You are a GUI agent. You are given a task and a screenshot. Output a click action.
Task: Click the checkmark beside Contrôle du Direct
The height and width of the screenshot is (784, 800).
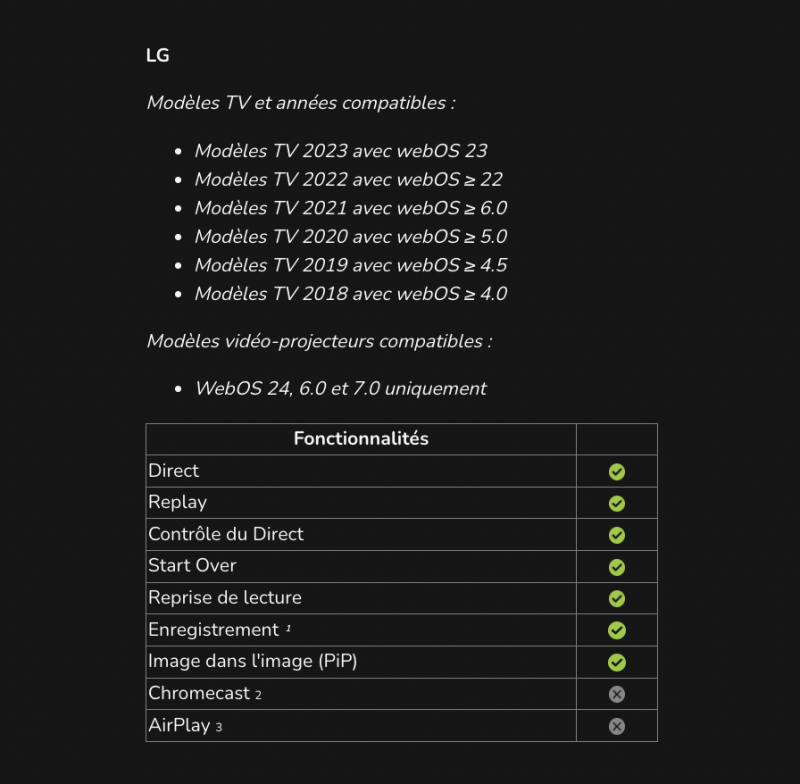pos(617,535)
